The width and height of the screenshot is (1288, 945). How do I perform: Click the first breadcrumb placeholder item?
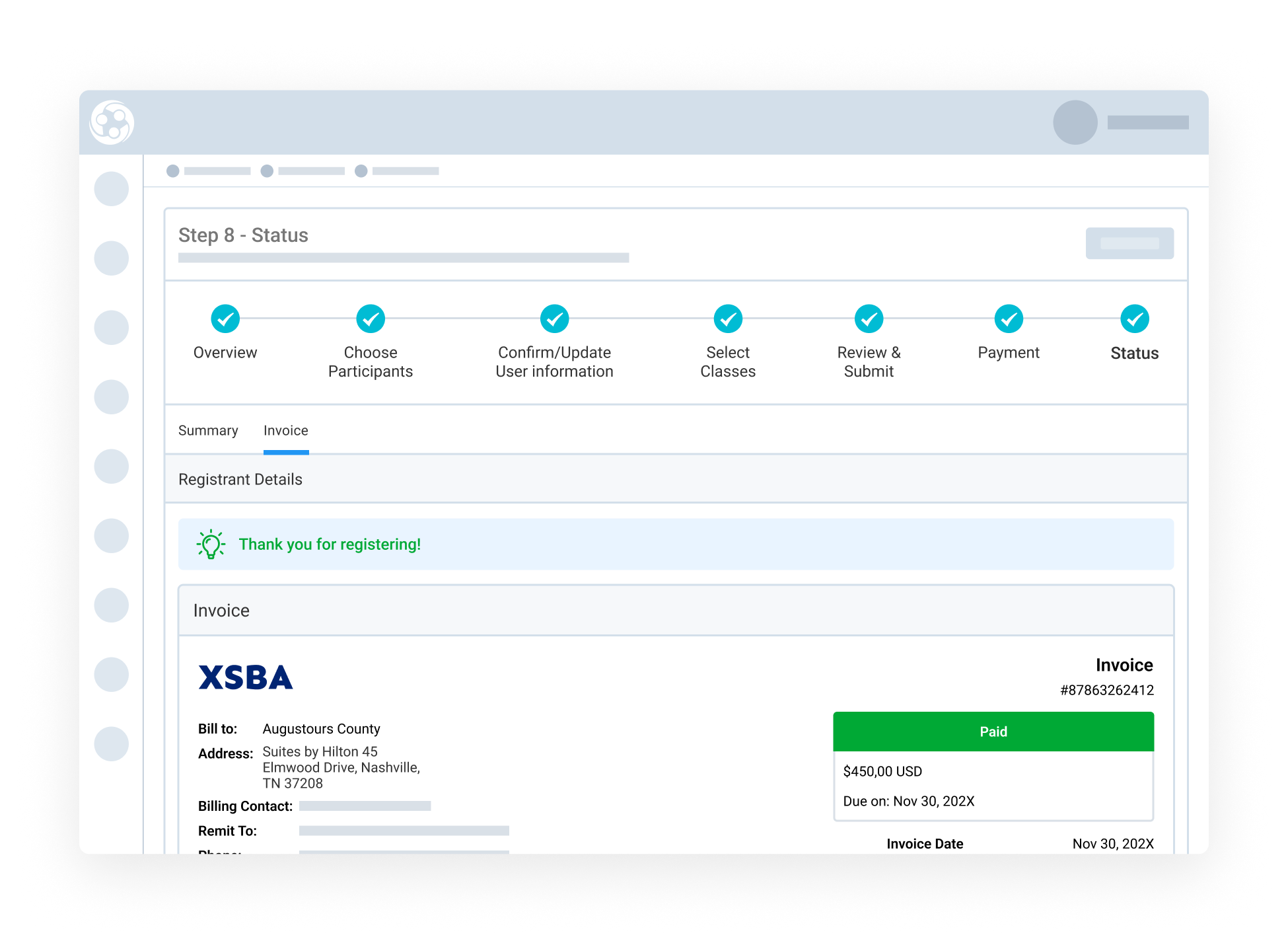[209, 171]
